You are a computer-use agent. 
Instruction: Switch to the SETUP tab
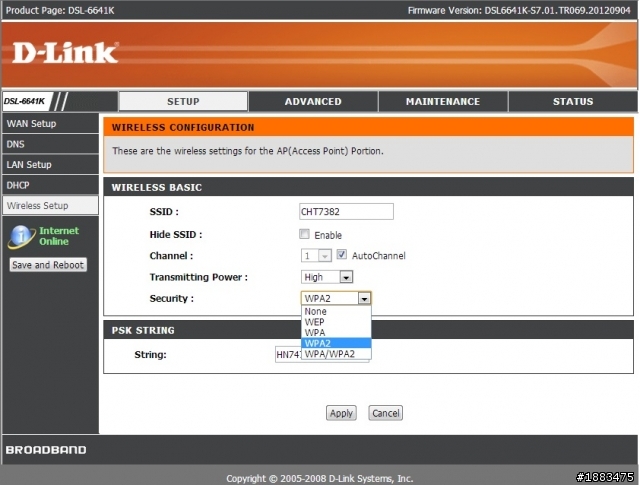point(183,102)
